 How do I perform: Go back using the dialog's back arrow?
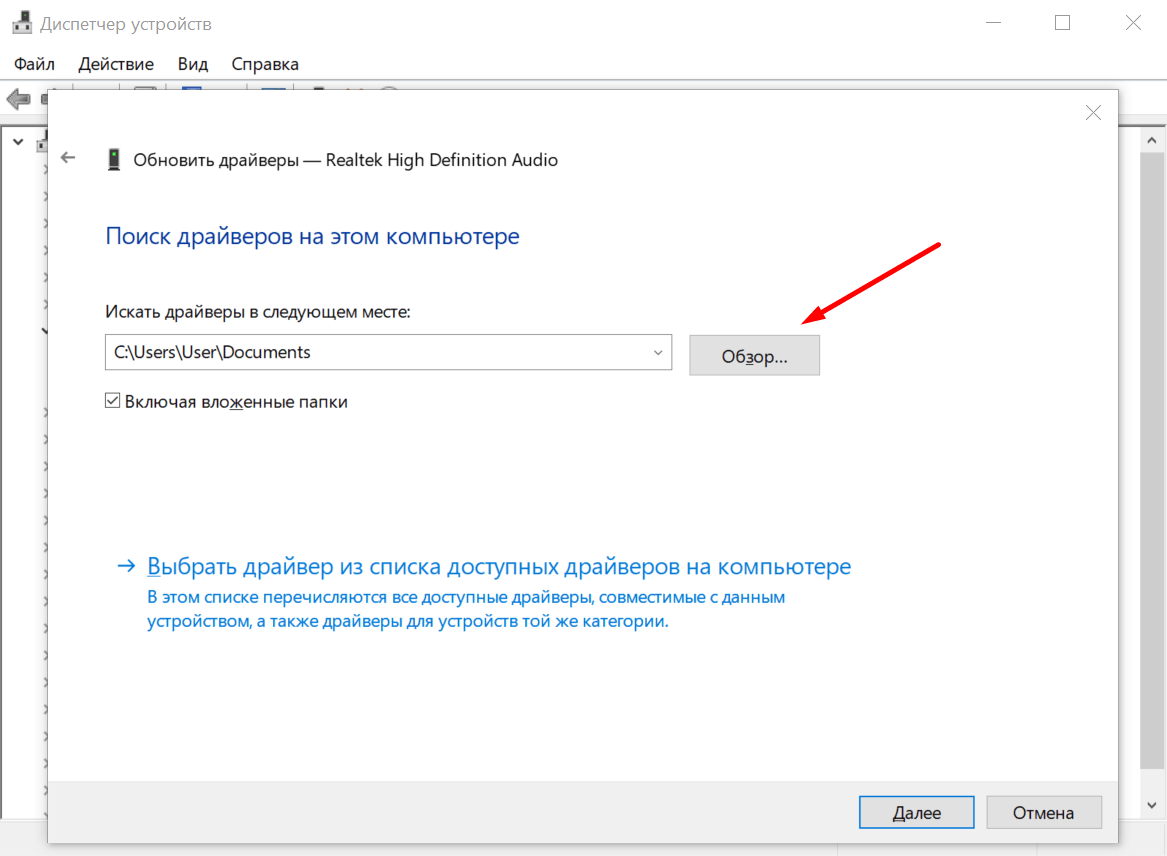click(68, 158)
